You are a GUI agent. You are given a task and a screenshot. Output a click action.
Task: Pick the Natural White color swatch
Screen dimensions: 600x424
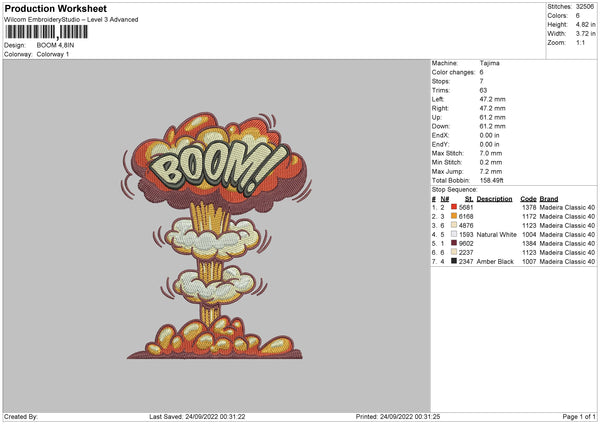pos(454,234)
